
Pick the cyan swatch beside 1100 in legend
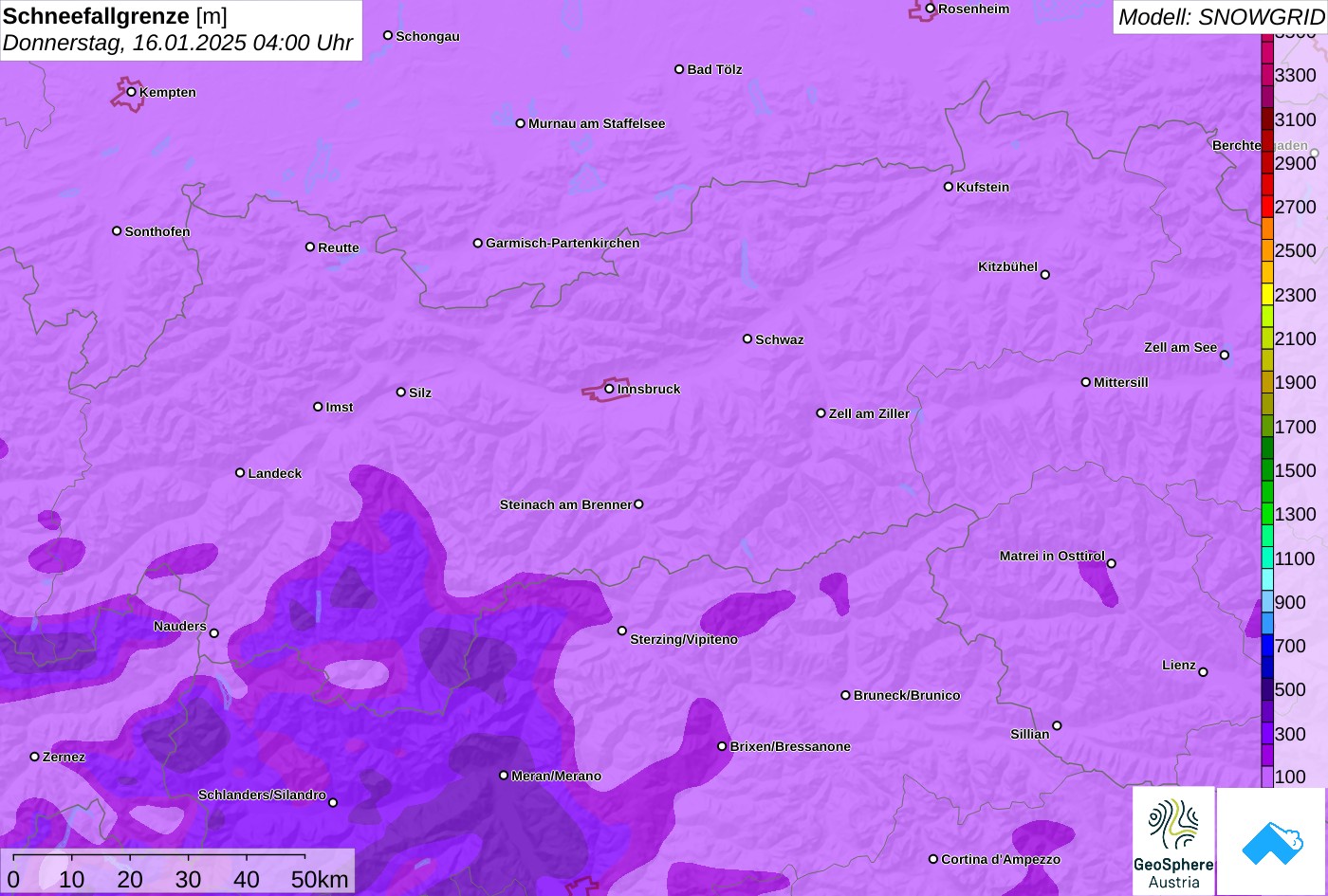point(1267,558)
